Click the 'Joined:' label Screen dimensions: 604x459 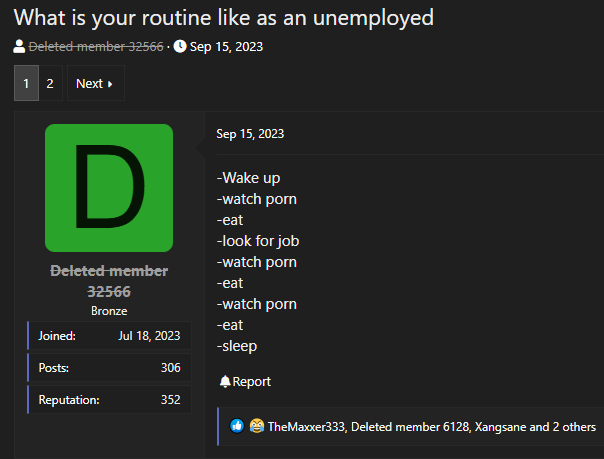coord(57,336)
